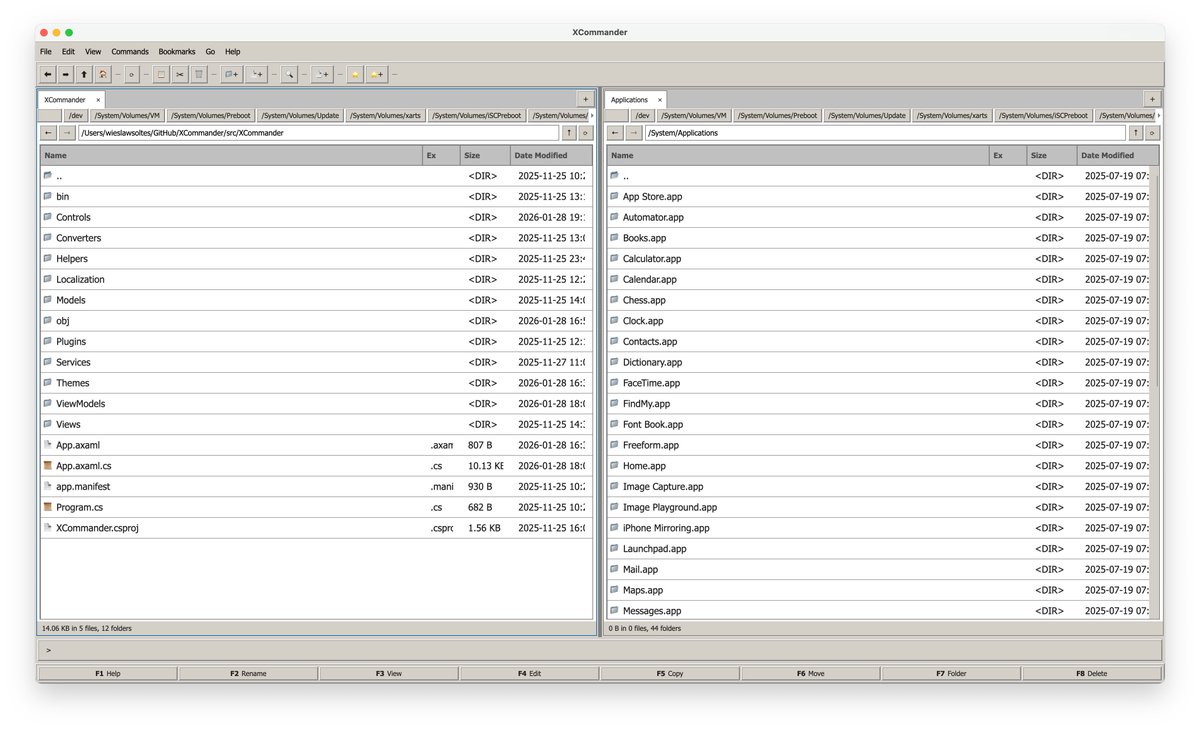
Task: Click F3 View button
Action: (x=389, y=674)
